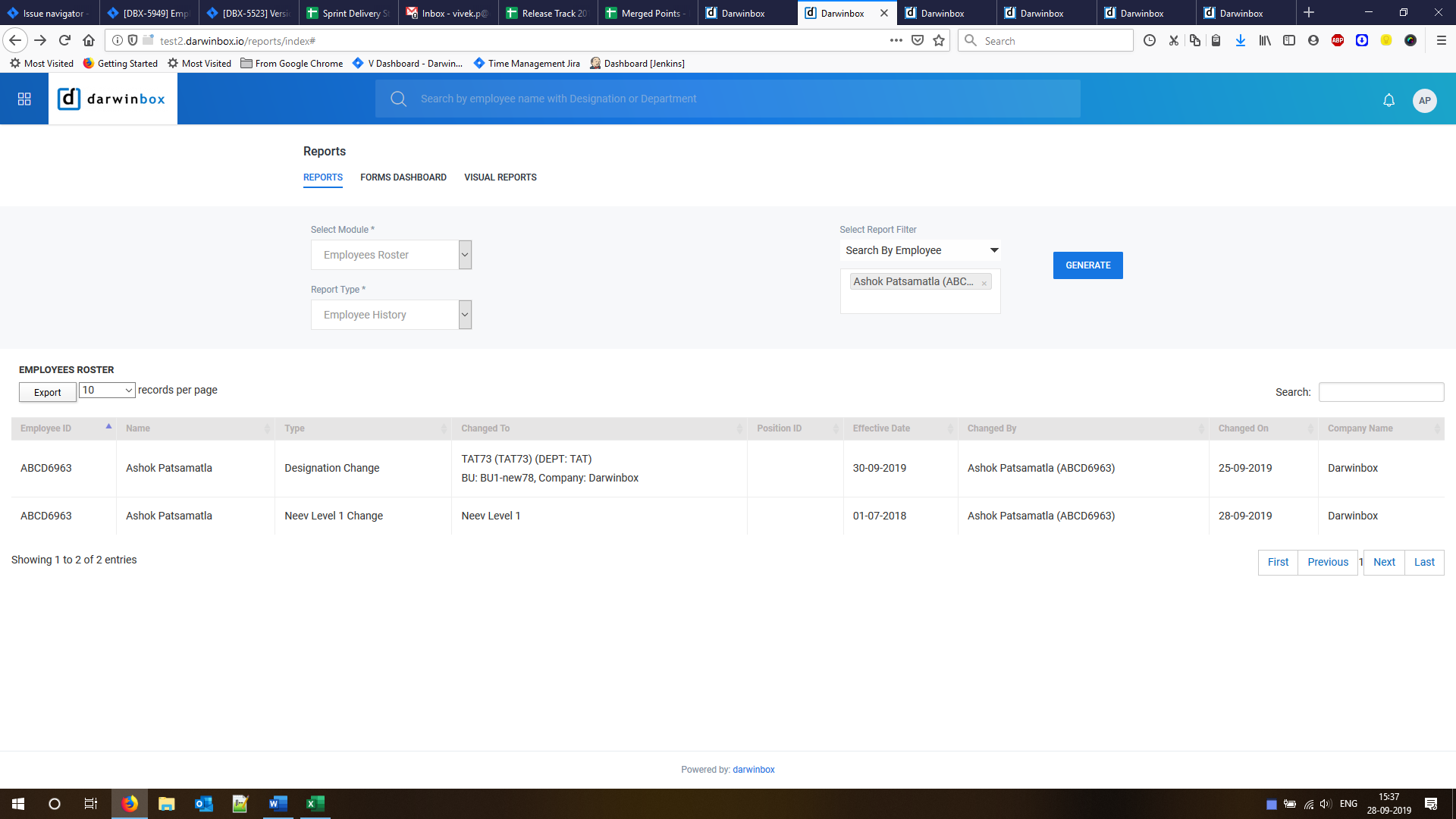Click the Darwinbox logo in the header
Image resolution: width=1456 pixels, height=819 pixels.
112,99
